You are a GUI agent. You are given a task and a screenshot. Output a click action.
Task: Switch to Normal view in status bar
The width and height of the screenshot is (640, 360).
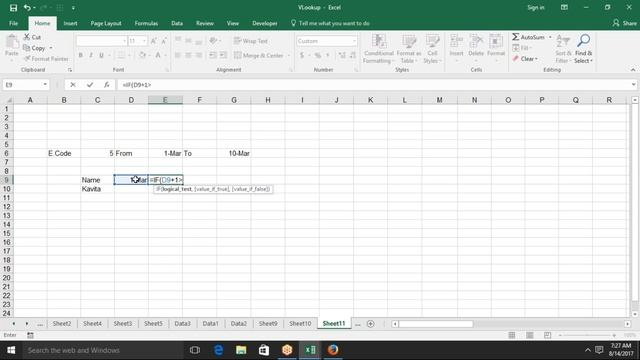point(512,335)
